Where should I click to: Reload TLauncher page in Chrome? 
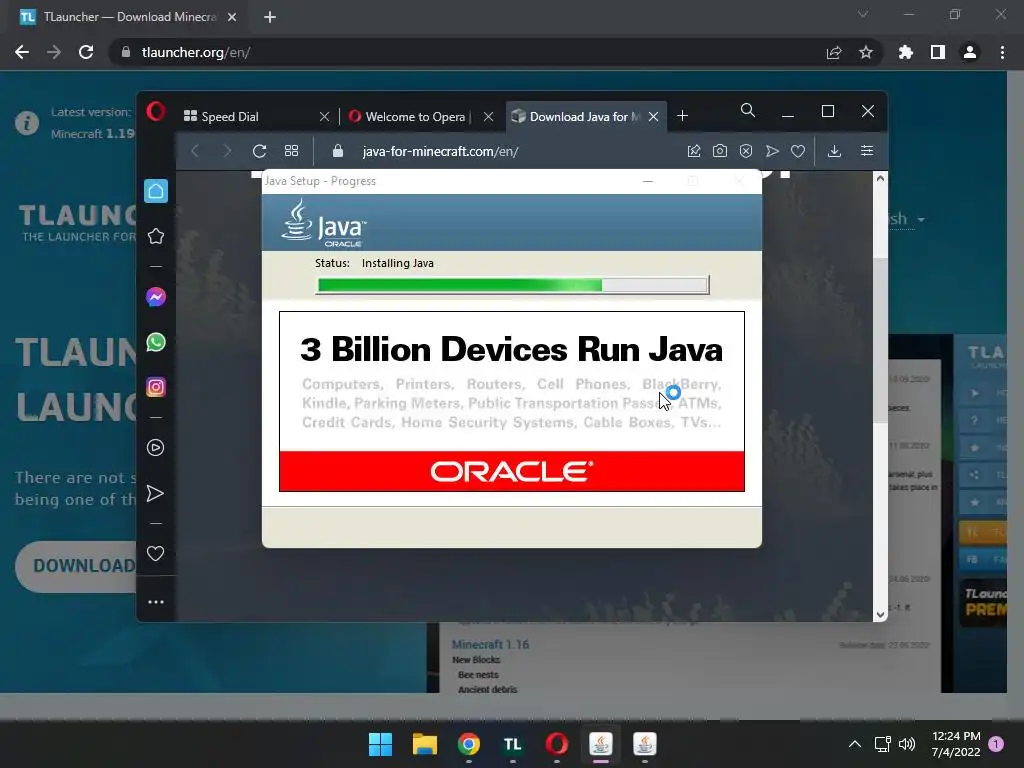pos(86,52)
